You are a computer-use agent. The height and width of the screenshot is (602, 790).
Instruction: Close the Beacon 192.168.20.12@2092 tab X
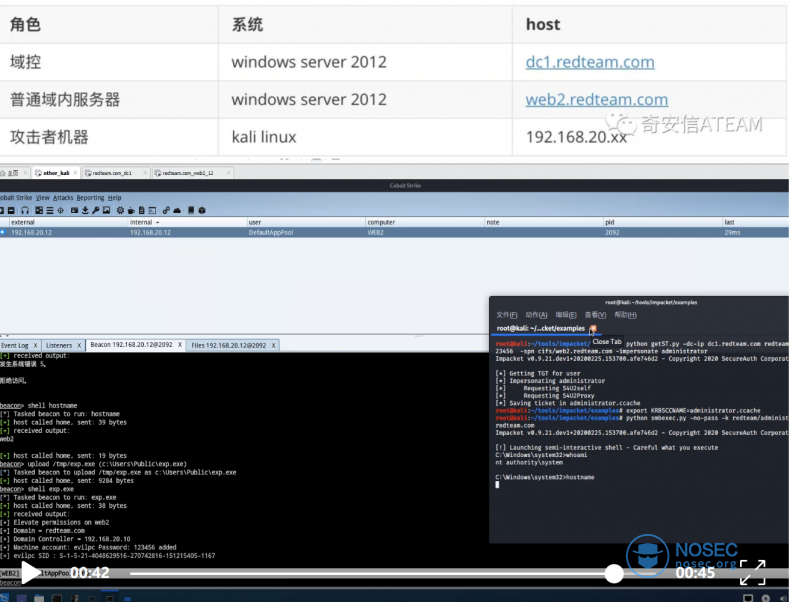tap(180, 345)
